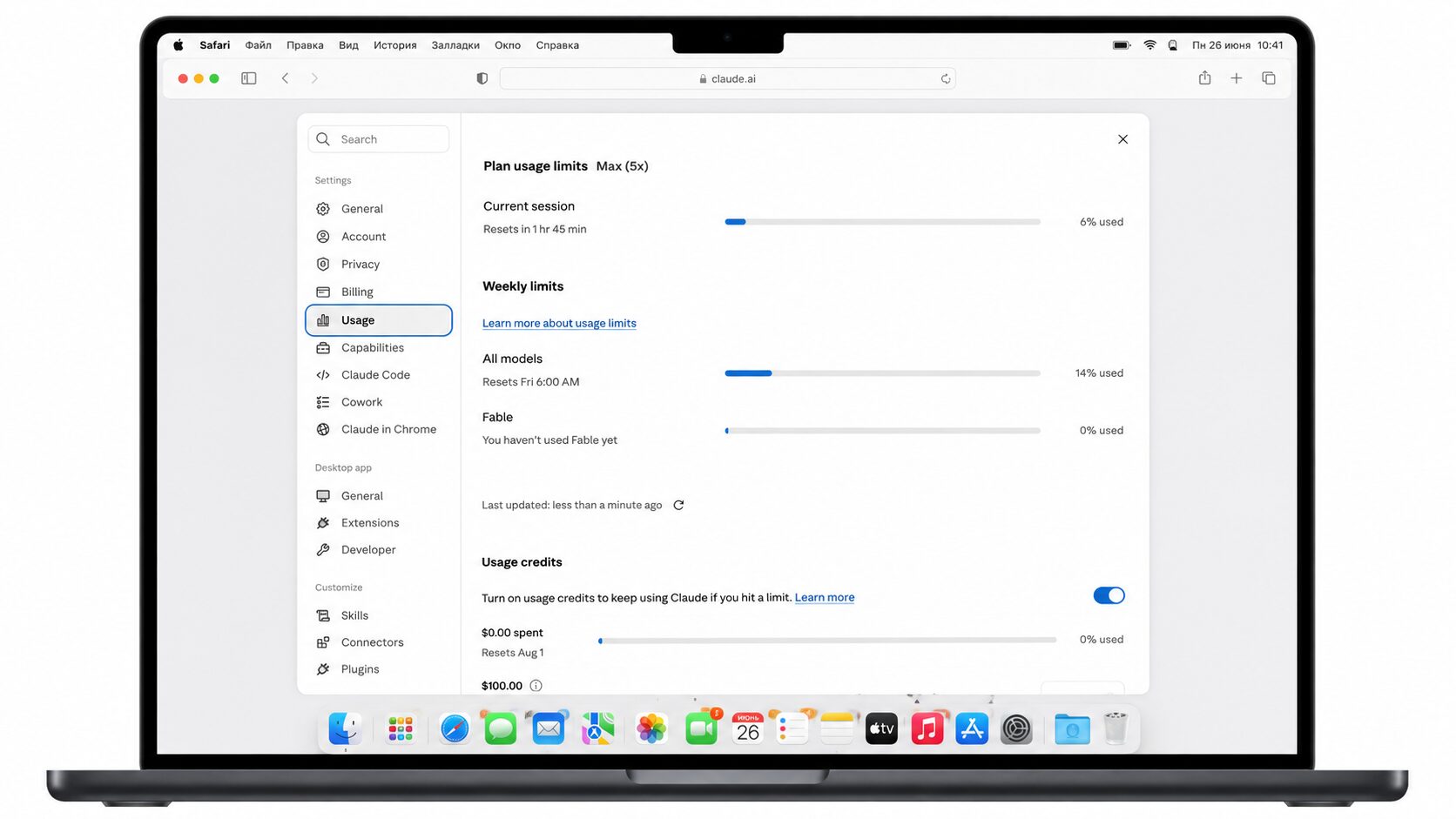Open the Правка menu
1456x819 pixels.
(305, 45)
